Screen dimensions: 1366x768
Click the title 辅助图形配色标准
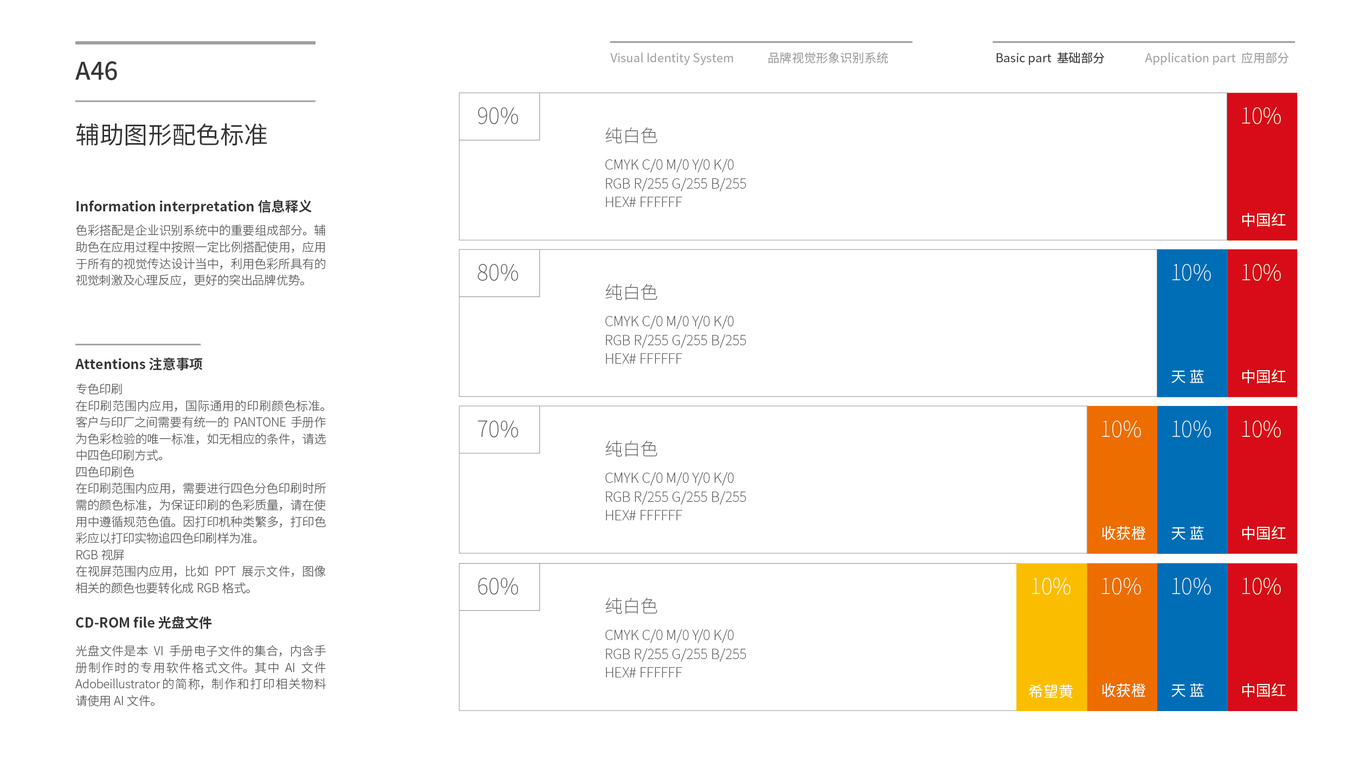172,135
